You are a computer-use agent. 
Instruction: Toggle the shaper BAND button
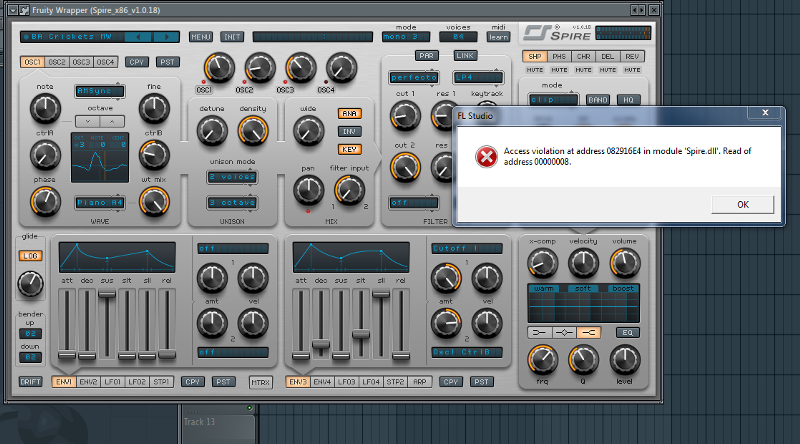point(597,100)
